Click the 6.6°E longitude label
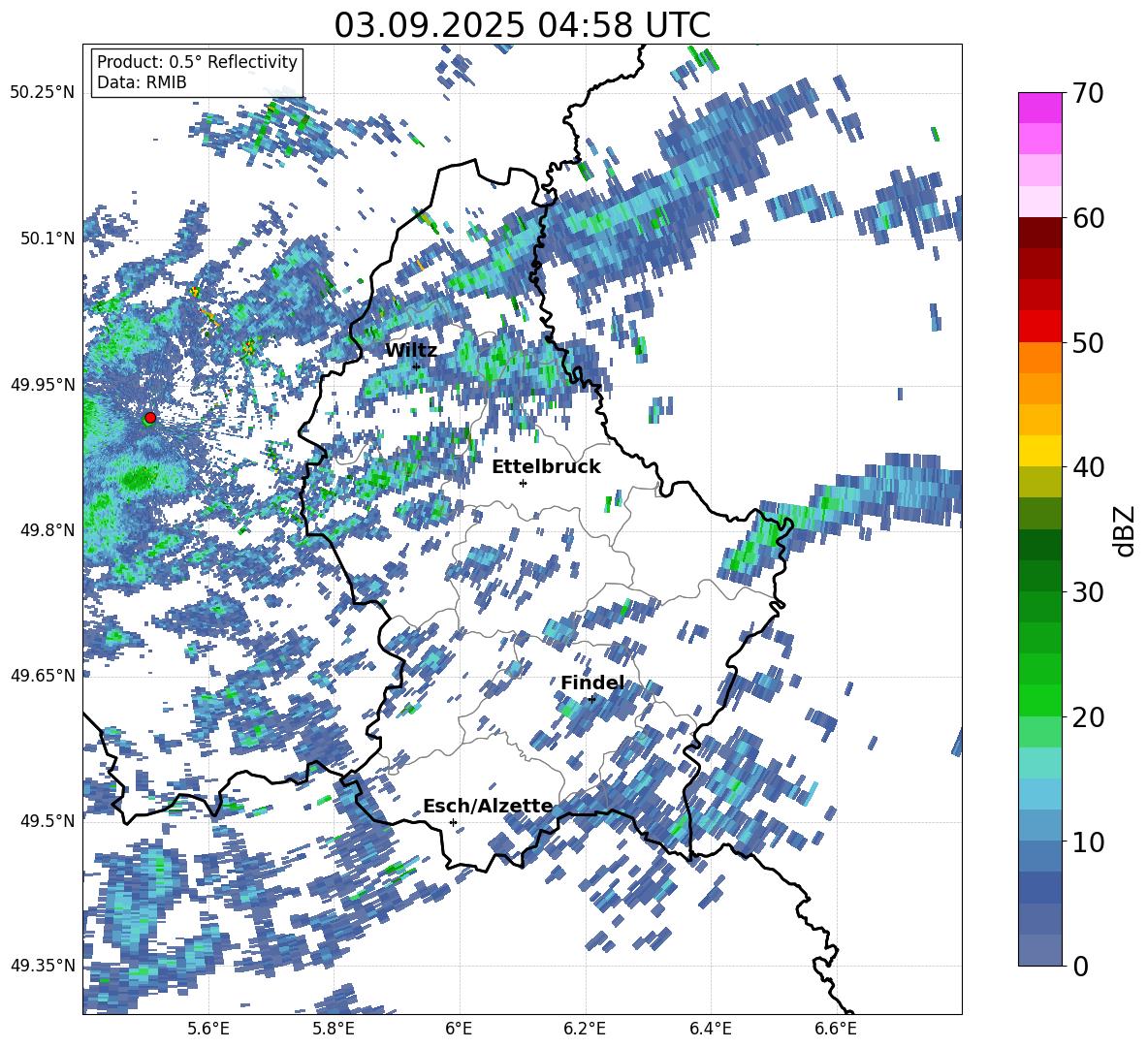This screenshot has height=1048, width=1148. coord(836,1029)
